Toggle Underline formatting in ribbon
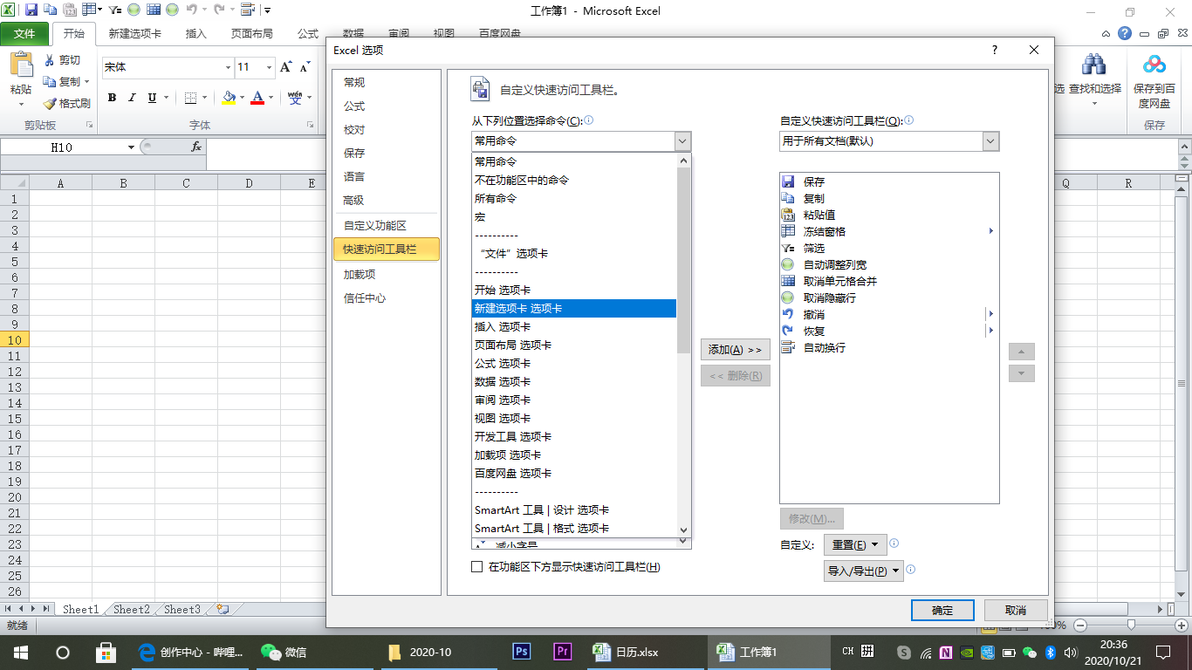Image resolution: width=1192 pixels, height=670 pixels. click(x=152, y=97)
